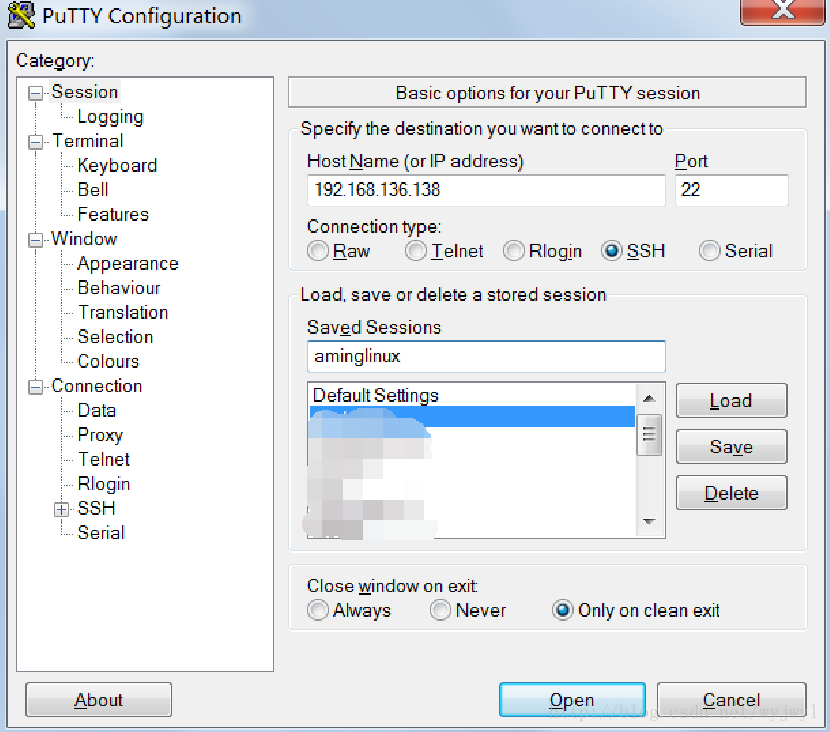830x732 pixels.
Task: Open Behaviour settings
Action: pyautogui.click(x=119, y=288)
